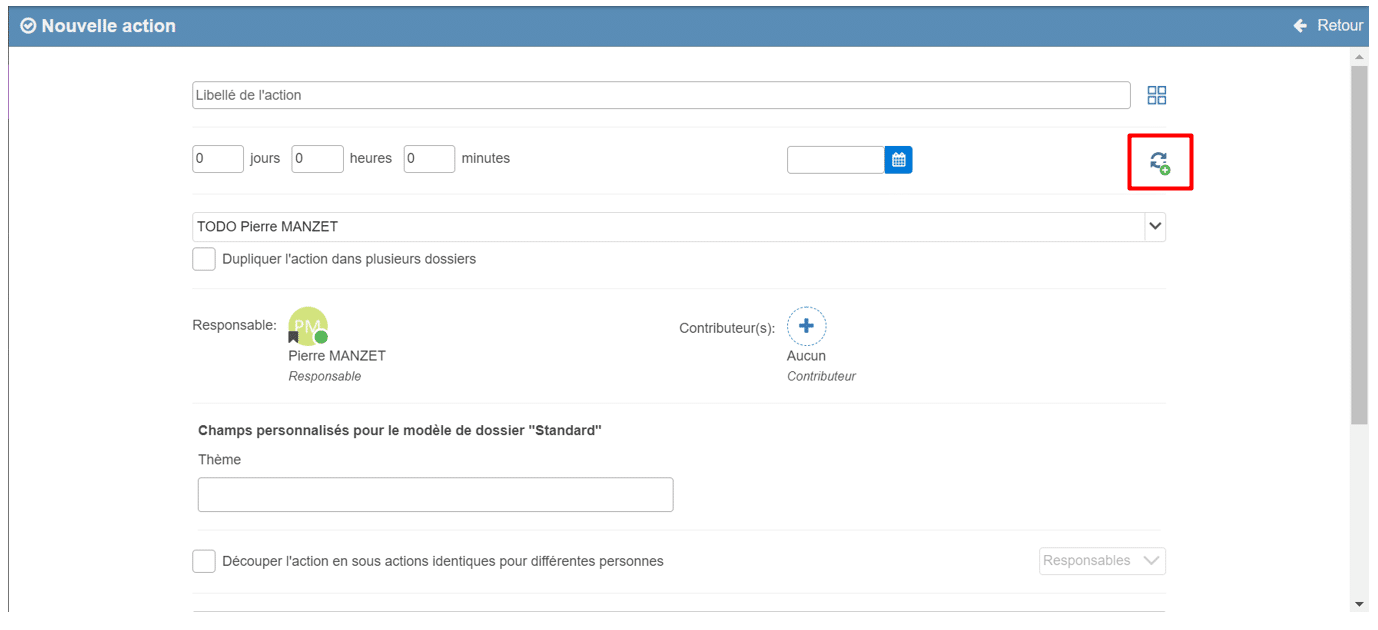
Task: Add a contributor with the plus icon
Action: coord(806,326)
